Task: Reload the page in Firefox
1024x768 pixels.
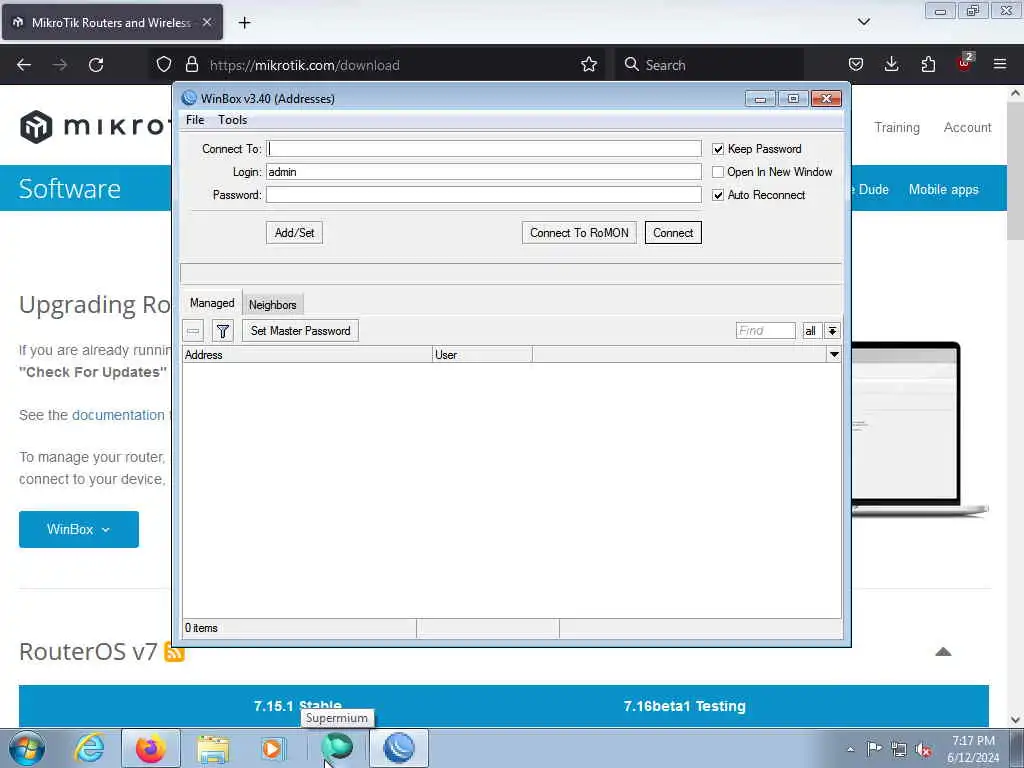Action: click(96, 65)
